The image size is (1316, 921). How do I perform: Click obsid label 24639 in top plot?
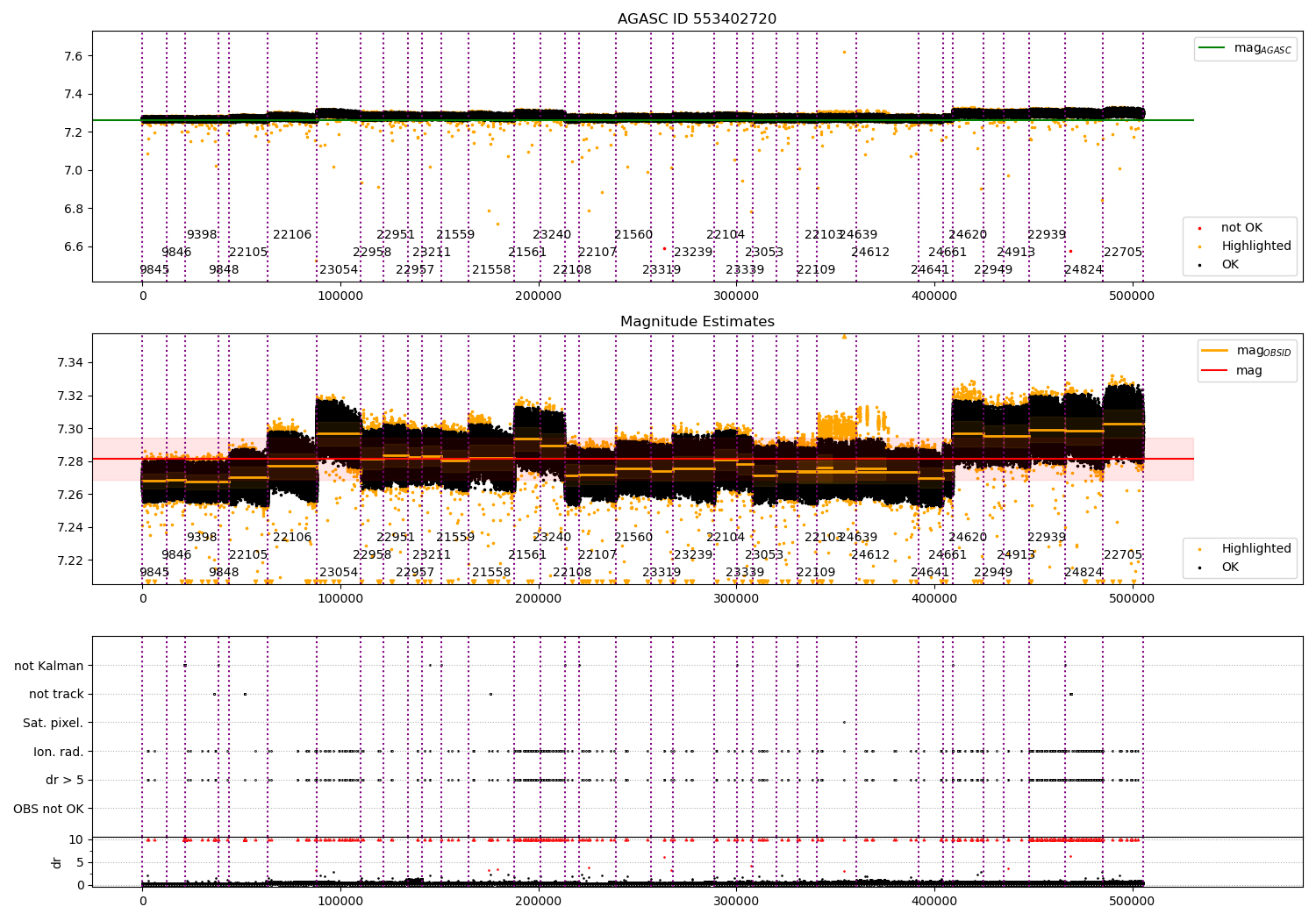[x=859, y=235]
